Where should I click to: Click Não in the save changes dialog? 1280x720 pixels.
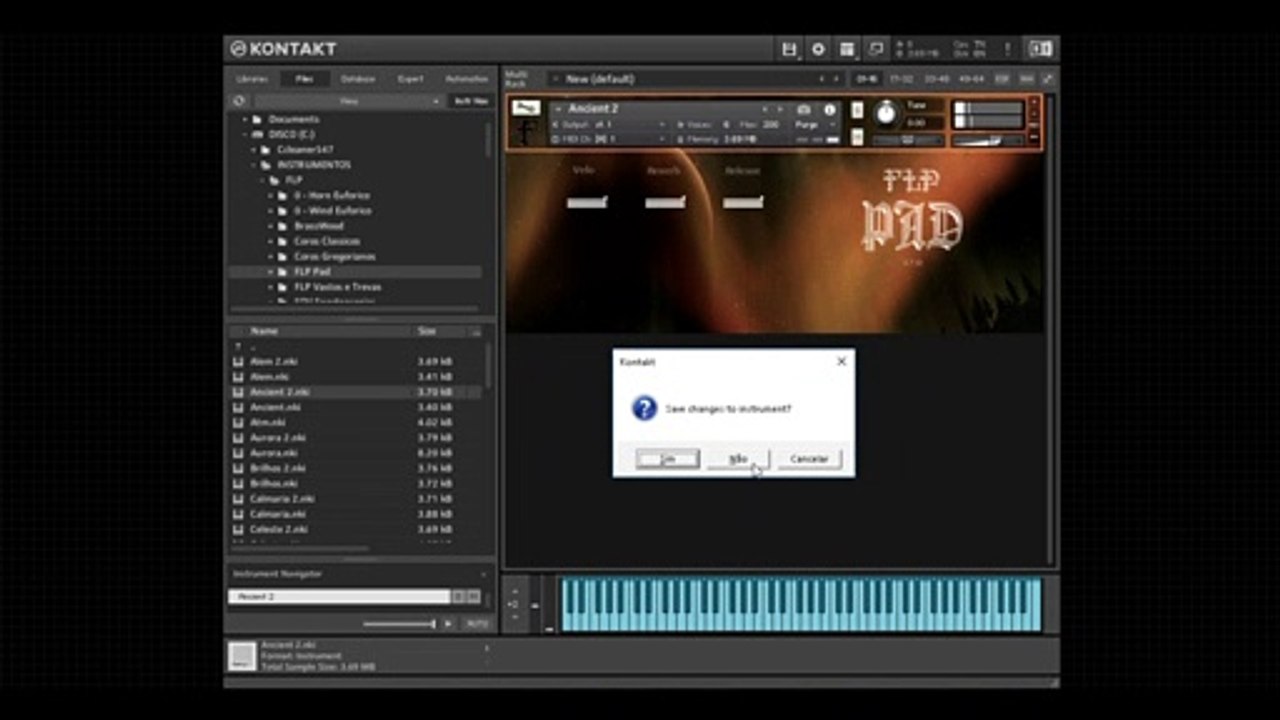pyautogui.click(x=738, y=459)
